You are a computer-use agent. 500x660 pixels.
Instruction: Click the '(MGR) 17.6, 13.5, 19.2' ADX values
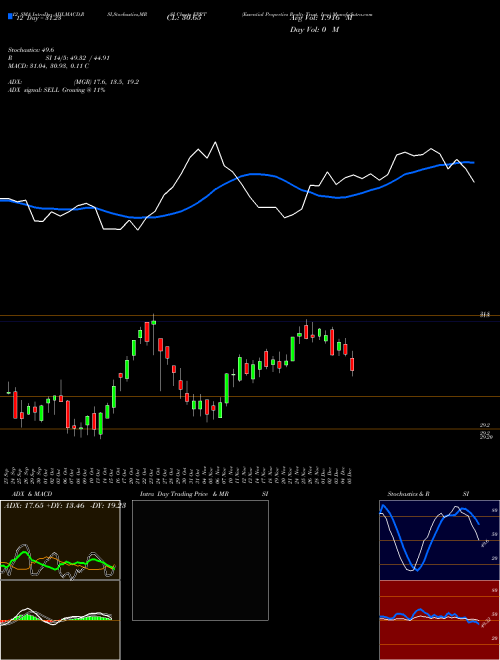point(106,82)
